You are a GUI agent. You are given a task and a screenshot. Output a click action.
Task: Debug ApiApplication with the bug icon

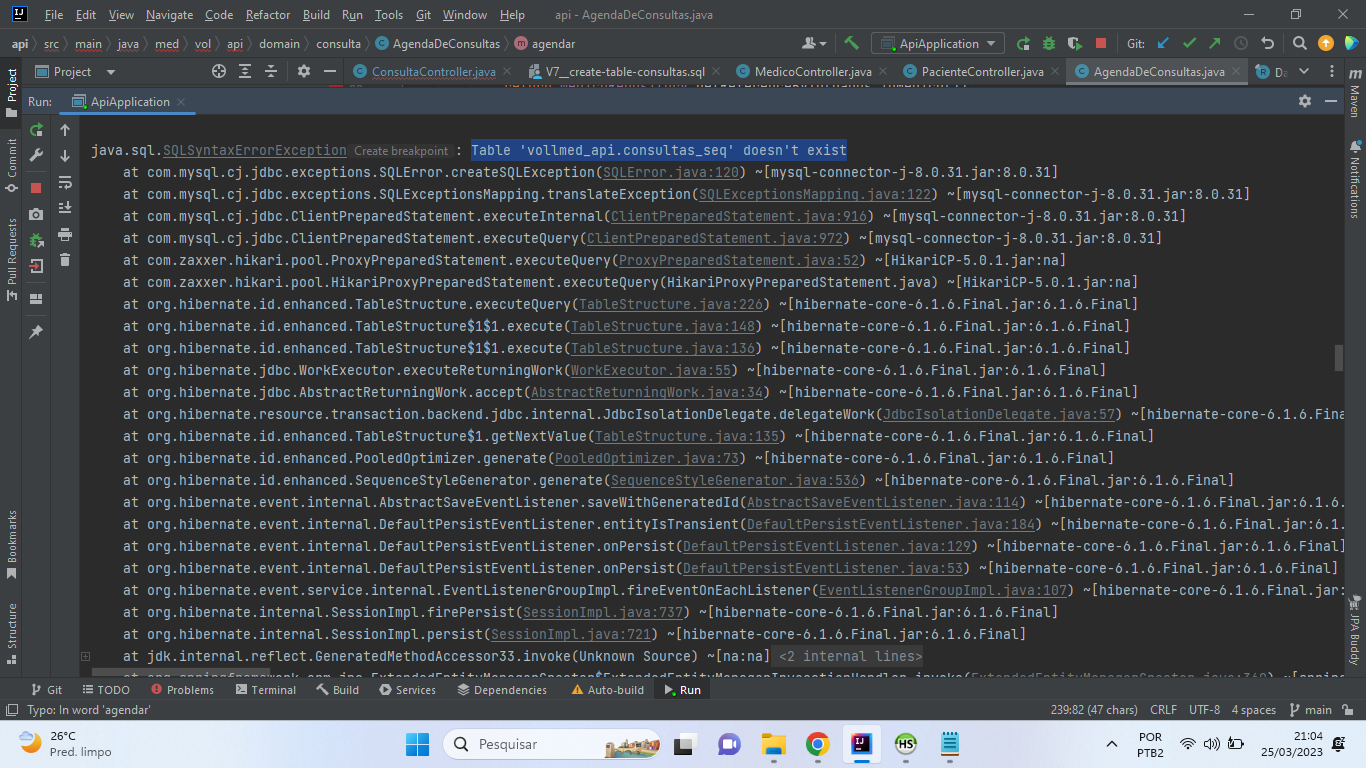[x=1049, y=43]
